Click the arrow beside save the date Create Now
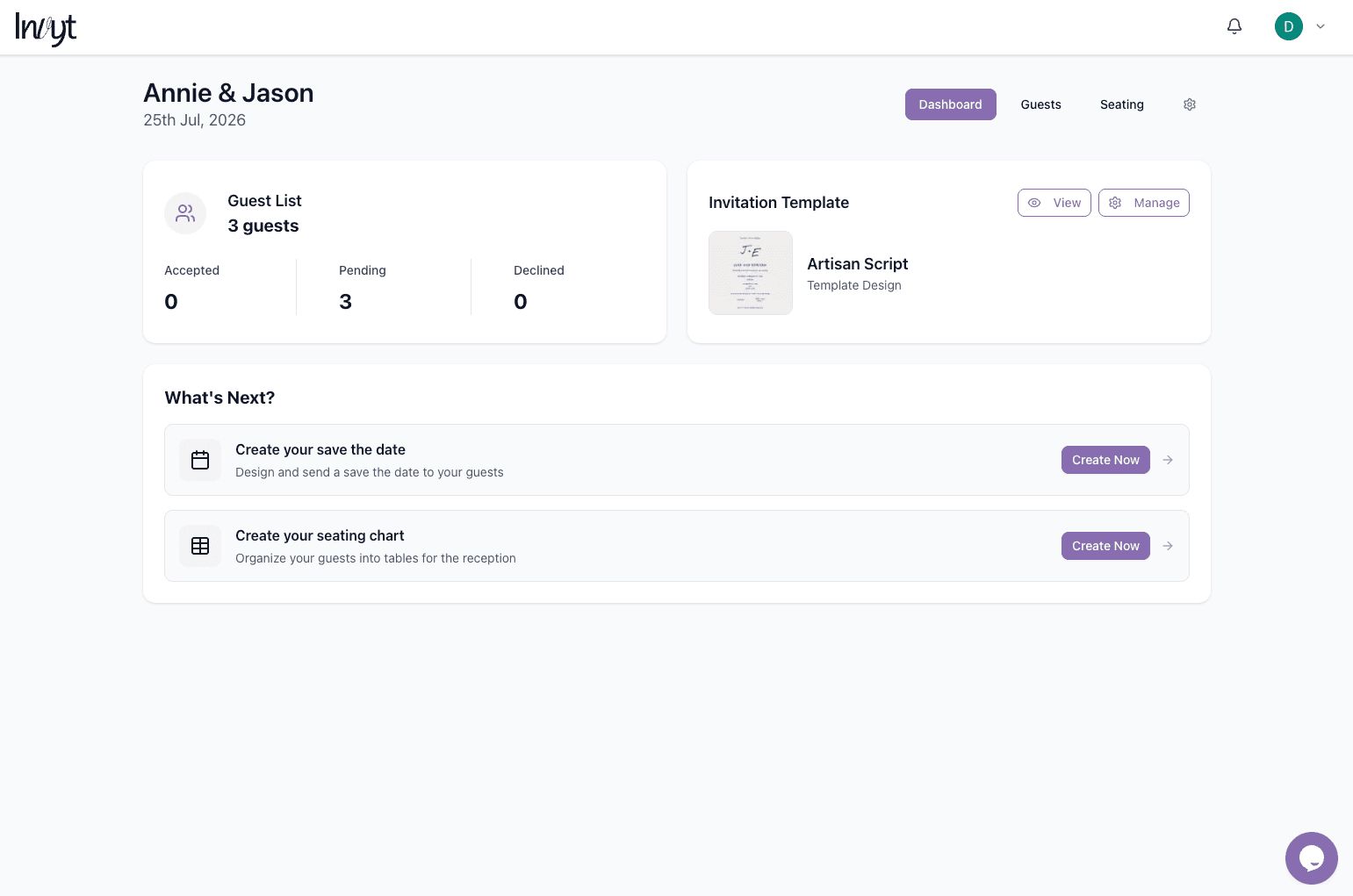The height and width of the screenshot is (896, 1353). click(1168, 460)
